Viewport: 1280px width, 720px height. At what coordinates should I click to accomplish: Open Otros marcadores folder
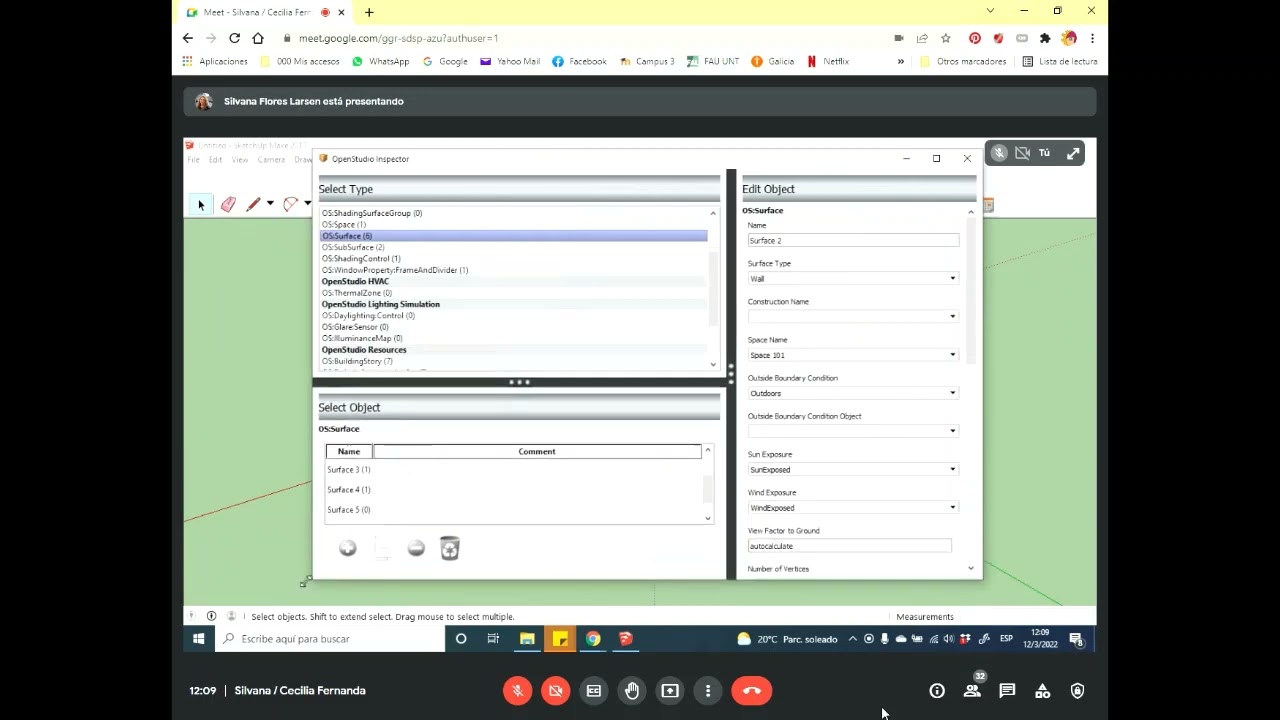(x=963, y=61)
